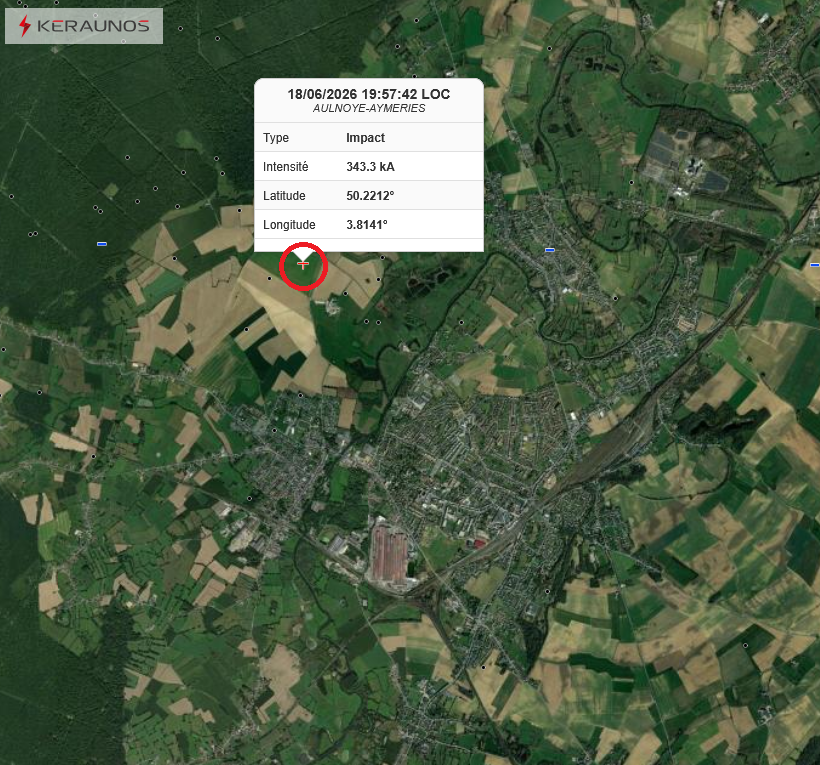This screenshot has height=765, width=820.
Task: Select the longitude value "3.8141°"
Action: click(367, 225)
